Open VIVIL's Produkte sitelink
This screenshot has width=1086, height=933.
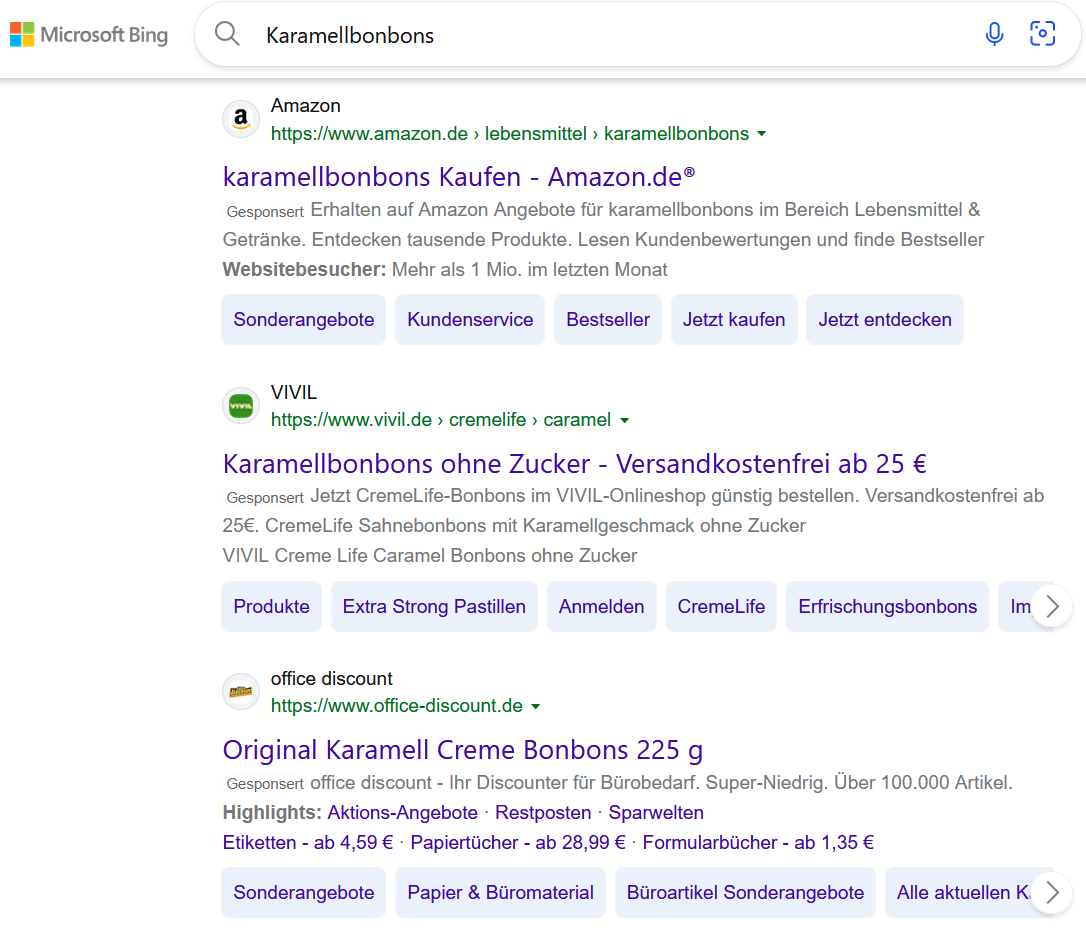pos(272,606)
